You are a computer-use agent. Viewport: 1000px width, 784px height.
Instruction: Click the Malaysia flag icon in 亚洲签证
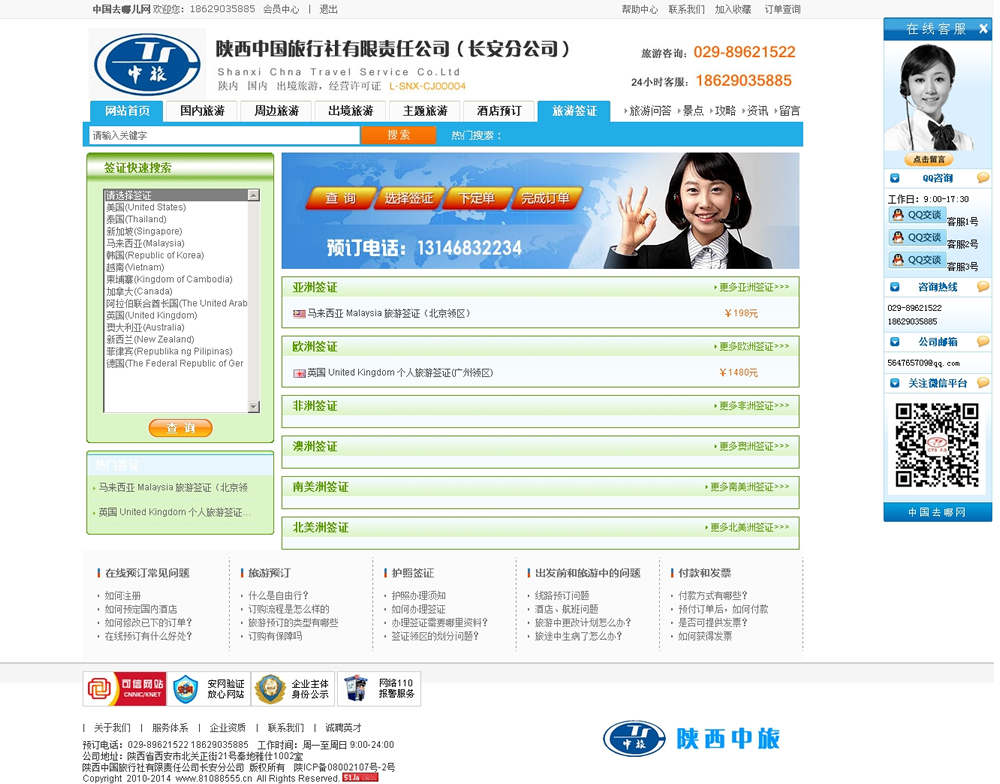[299, 314]
